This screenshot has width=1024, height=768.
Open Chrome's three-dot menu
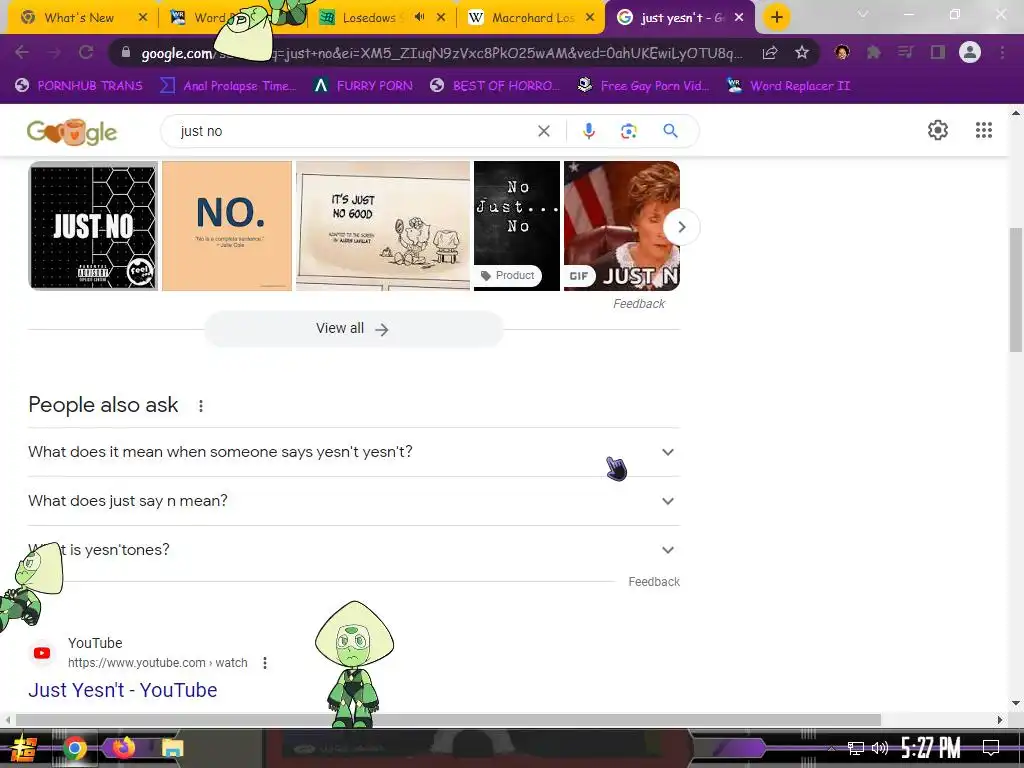tap(1002, 52)
